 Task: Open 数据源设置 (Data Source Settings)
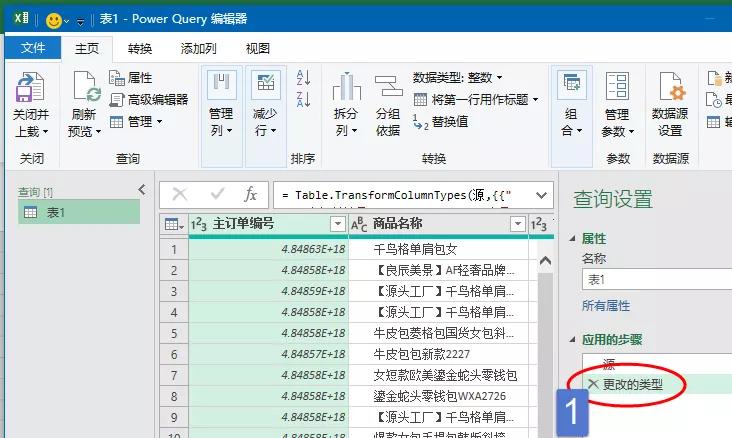[x=669, y=90]
